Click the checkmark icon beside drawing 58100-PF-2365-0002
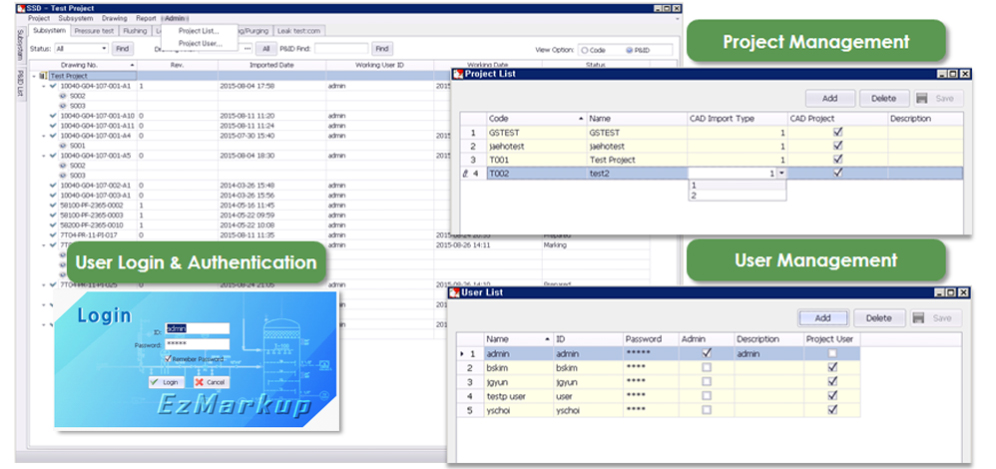Image resolution: width=996 pixels, height=469 pixels. tap(53, 205)
